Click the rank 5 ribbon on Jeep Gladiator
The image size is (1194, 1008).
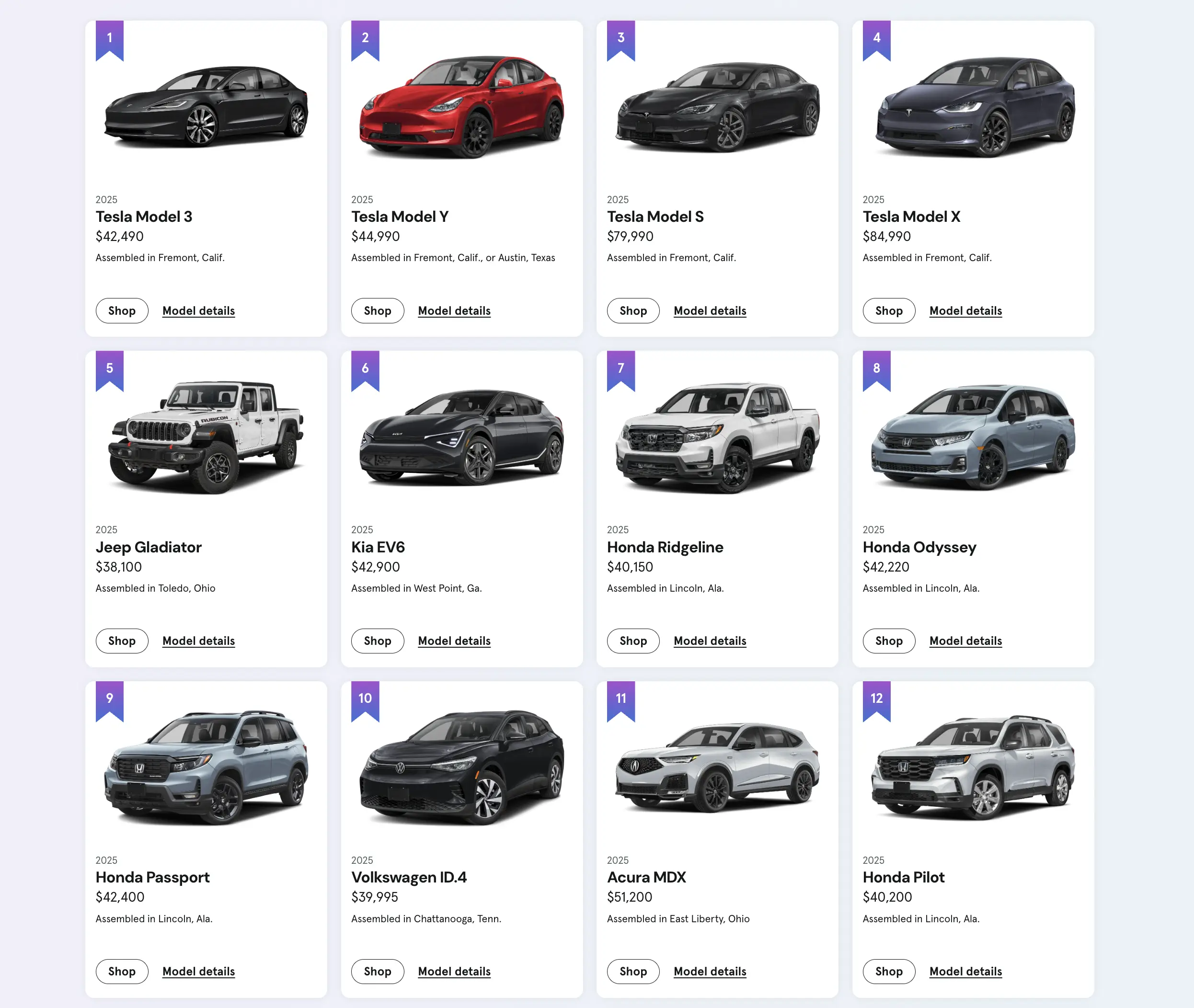[x=109, y=369]
